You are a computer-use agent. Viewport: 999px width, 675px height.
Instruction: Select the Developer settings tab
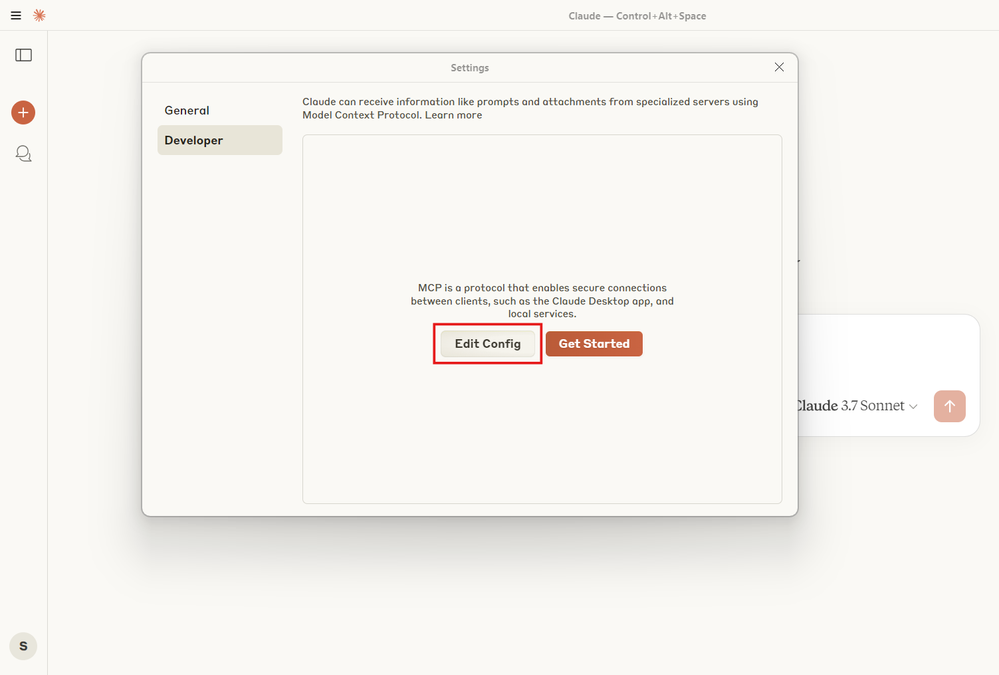pos(219,140)
